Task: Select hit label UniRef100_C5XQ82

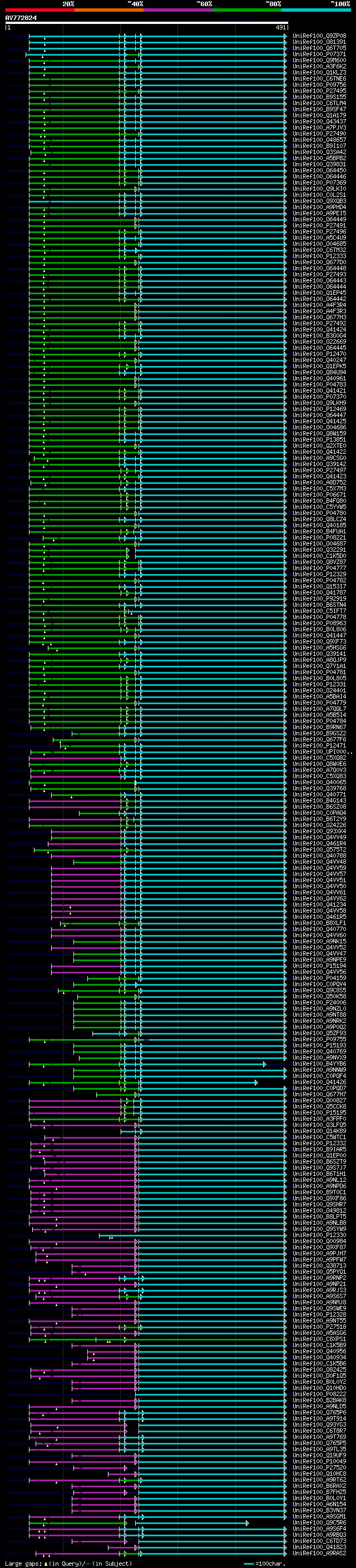Action: pyautogui.click(x=319, y=758)
